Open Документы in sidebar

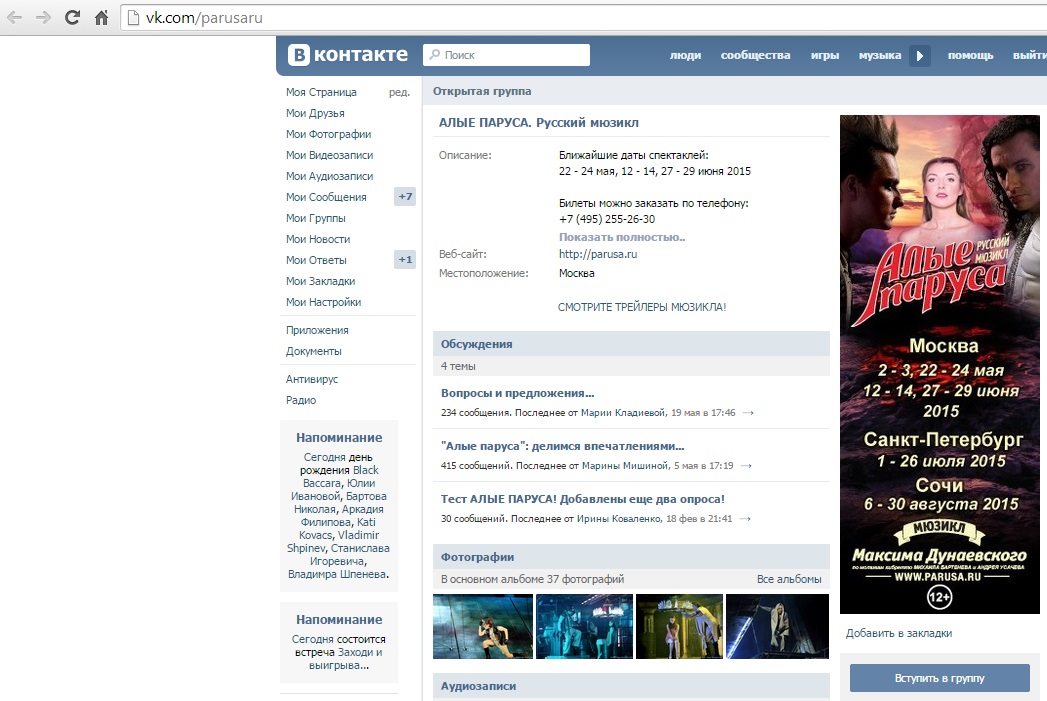(x=313, y=351)
